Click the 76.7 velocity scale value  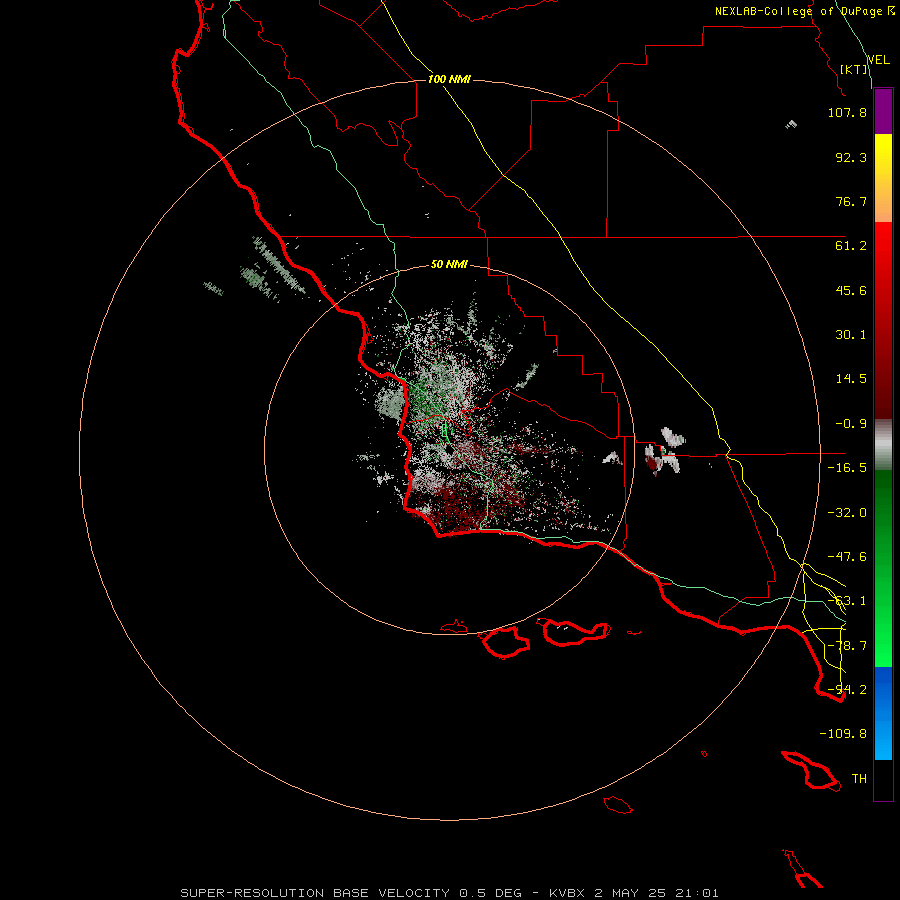click(851, 201)
